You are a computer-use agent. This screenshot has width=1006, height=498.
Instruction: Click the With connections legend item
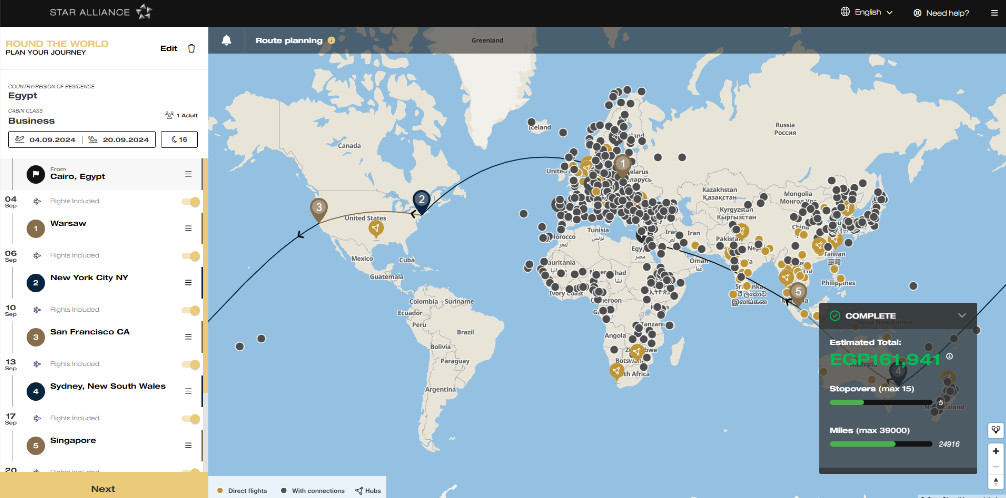(x=312, y=491)
